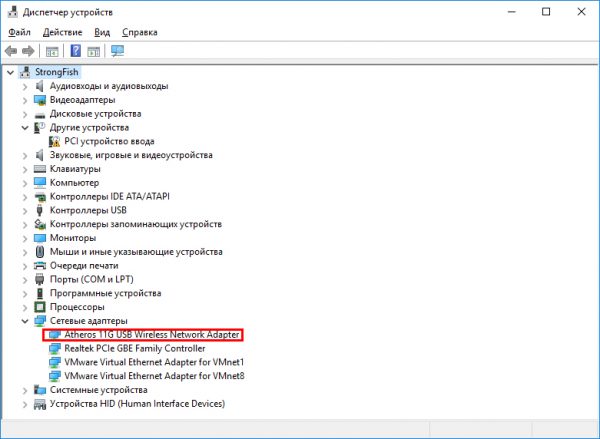
Task: Go back with the toolbar Back arrow
Action: pyautogui.click(x=11, y=51)
